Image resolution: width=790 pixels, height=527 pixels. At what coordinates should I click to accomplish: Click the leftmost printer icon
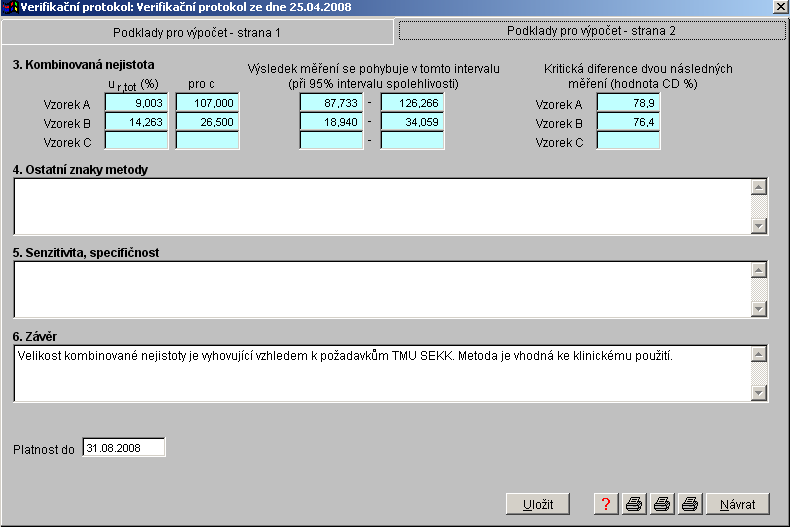pos(633,504)
